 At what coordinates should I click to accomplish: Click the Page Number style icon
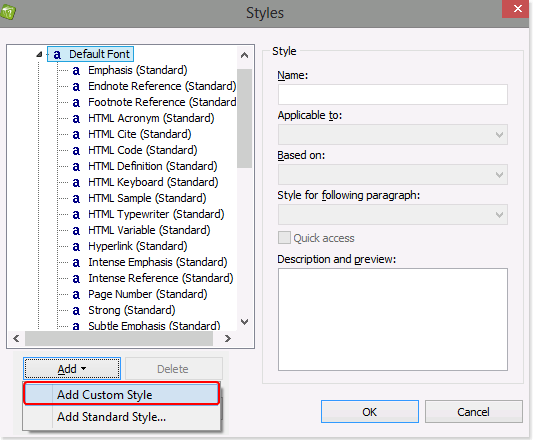coord(76,294)
